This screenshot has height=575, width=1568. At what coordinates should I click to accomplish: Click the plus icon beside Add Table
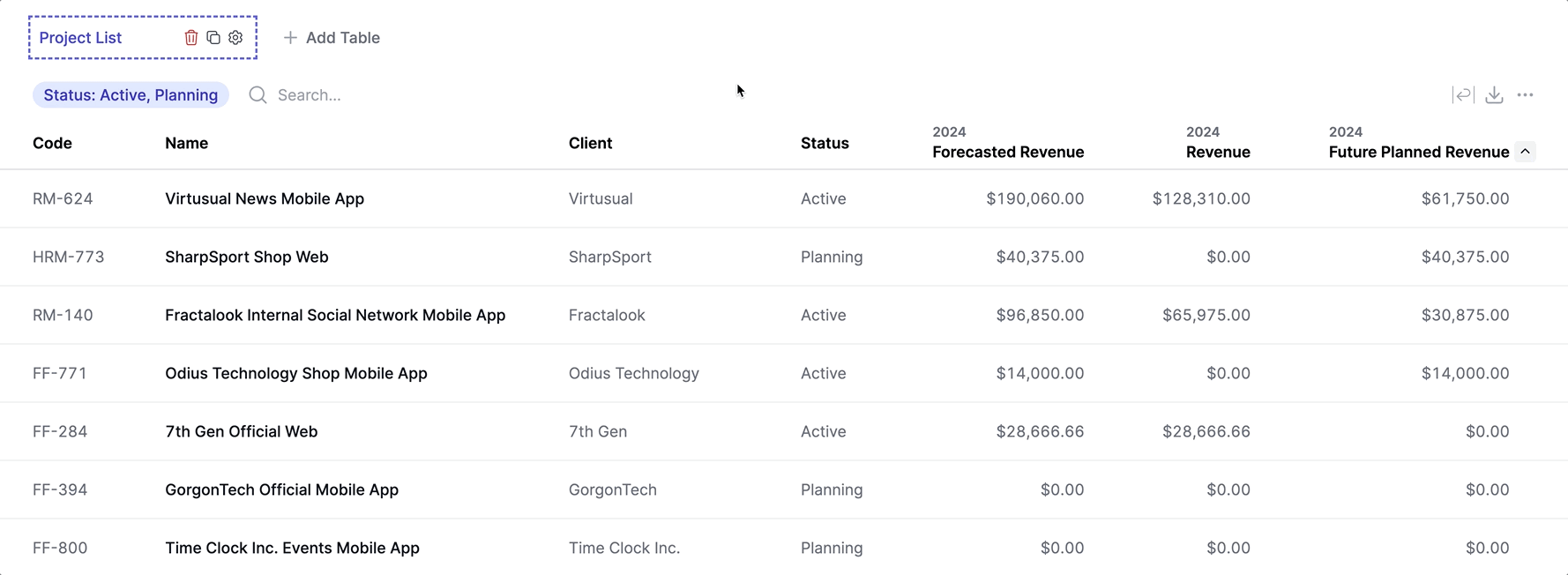tap(290, 38)
